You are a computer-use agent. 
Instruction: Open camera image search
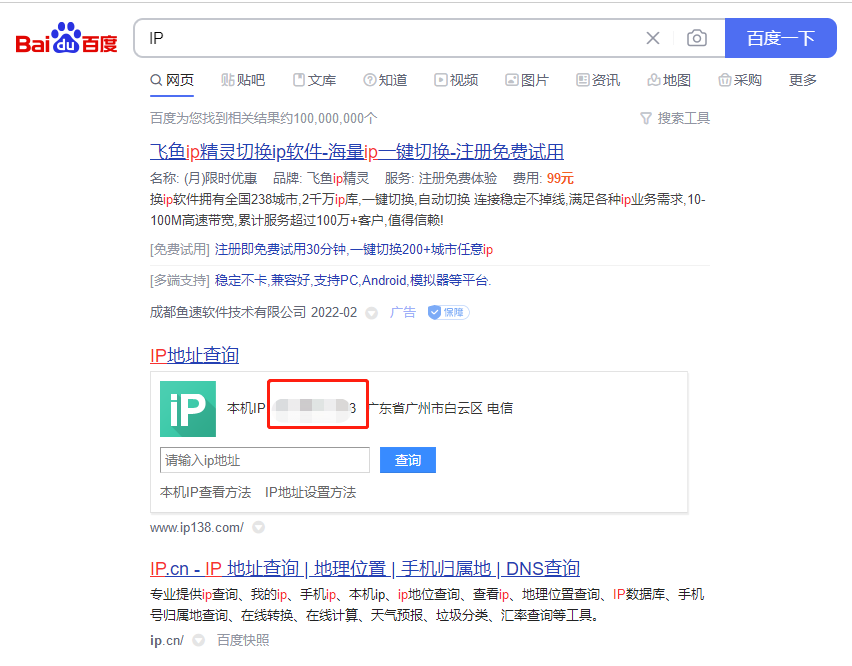tap(697, 38)
